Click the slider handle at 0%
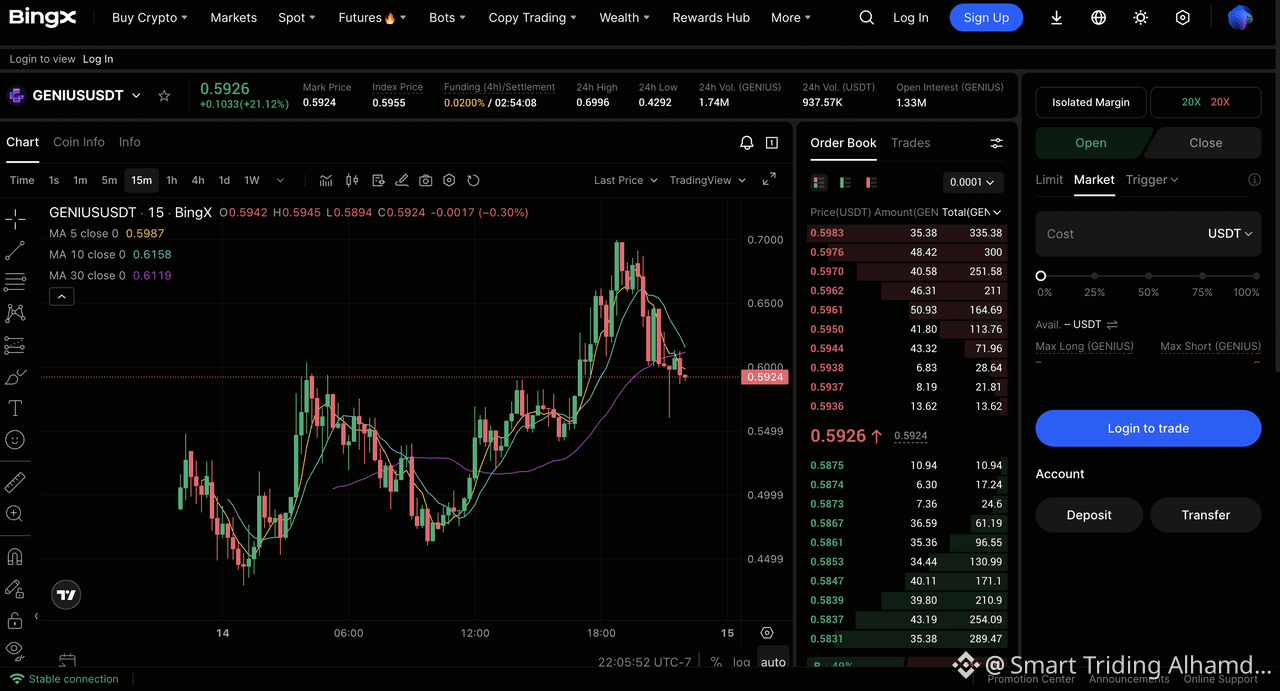 pyautogui.click(x=1041, y=276)
